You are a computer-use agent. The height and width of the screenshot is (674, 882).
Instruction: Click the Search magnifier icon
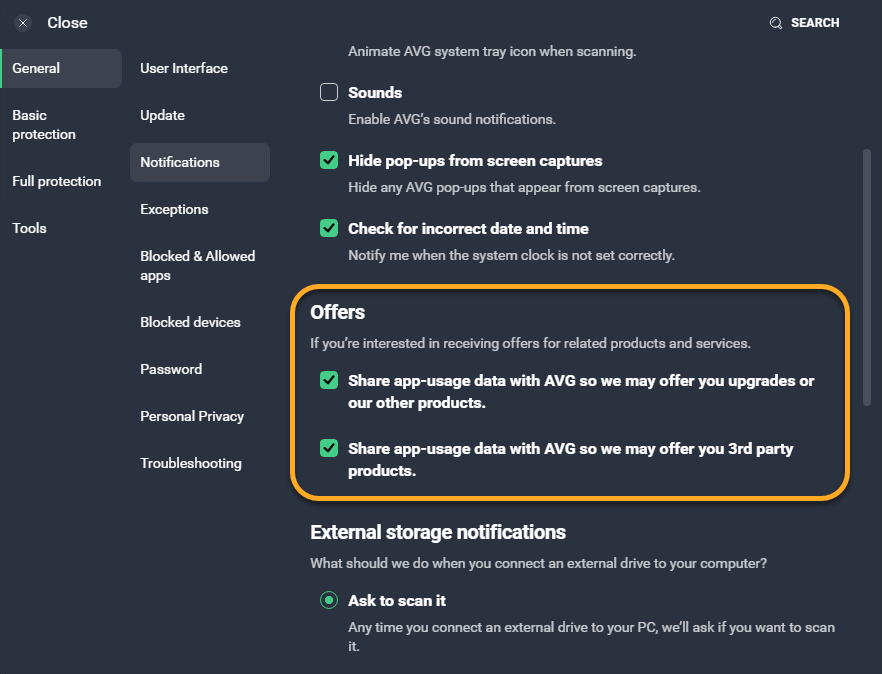[x=775, y=23]
